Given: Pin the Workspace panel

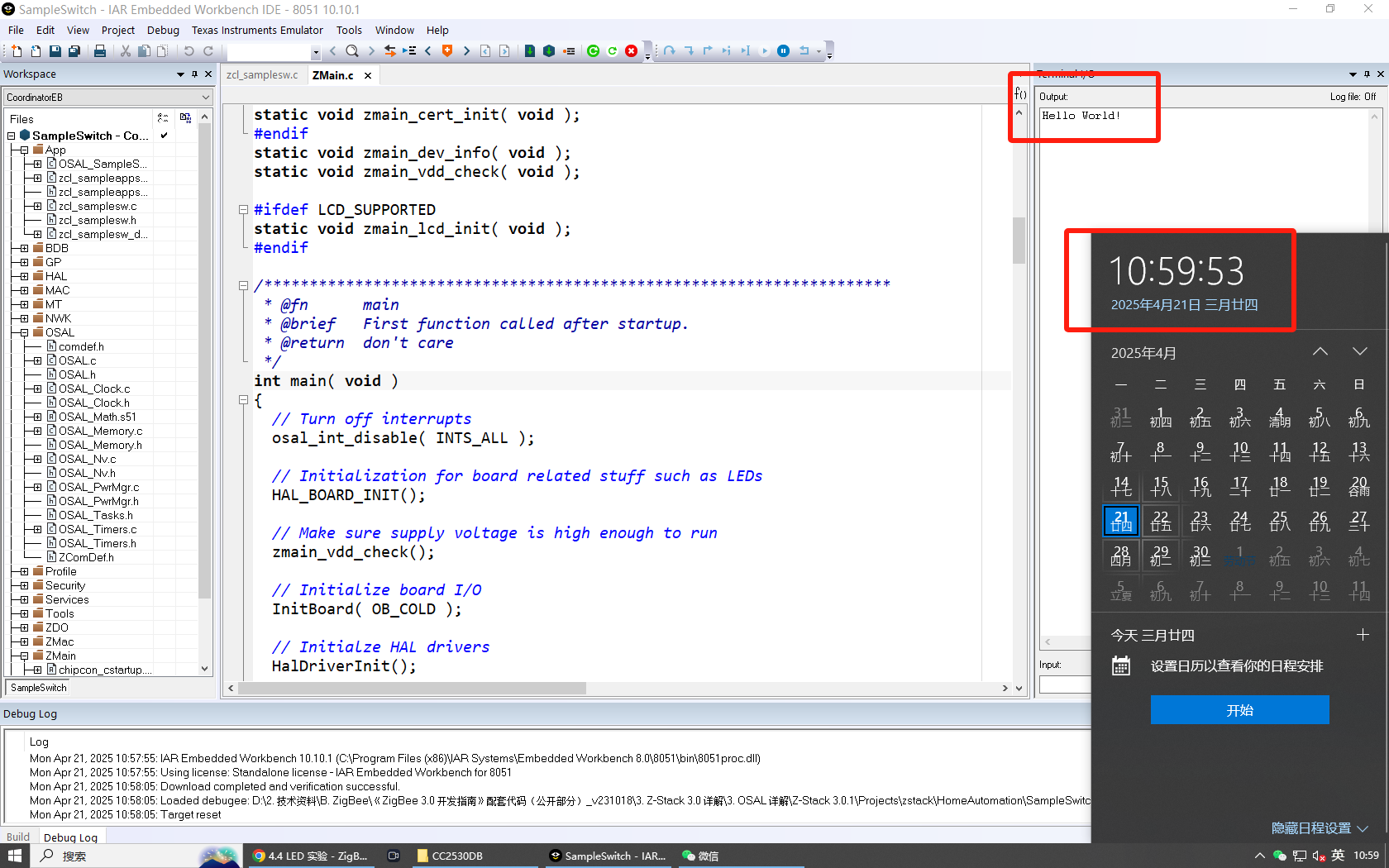Looking at the screenshot, I should pos(195,74).
